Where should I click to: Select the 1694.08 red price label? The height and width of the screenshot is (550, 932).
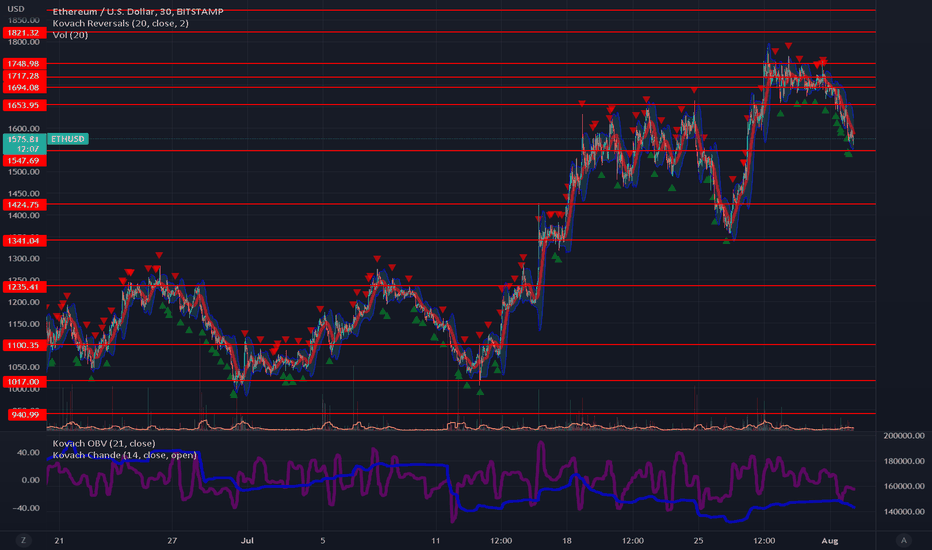pos(24,87)
